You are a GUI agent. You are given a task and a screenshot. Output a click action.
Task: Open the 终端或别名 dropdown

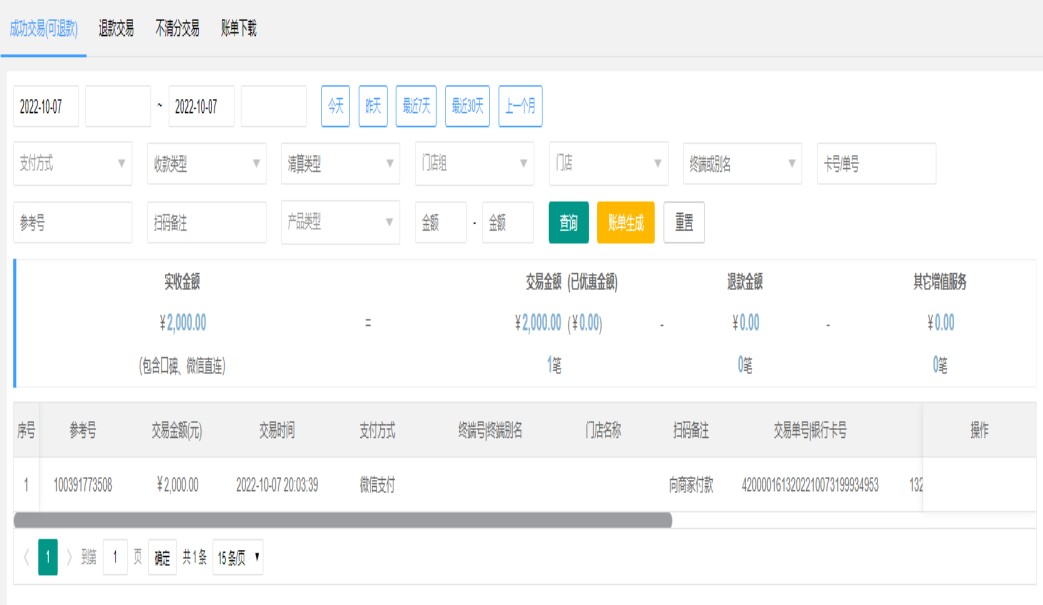point(742,164)
